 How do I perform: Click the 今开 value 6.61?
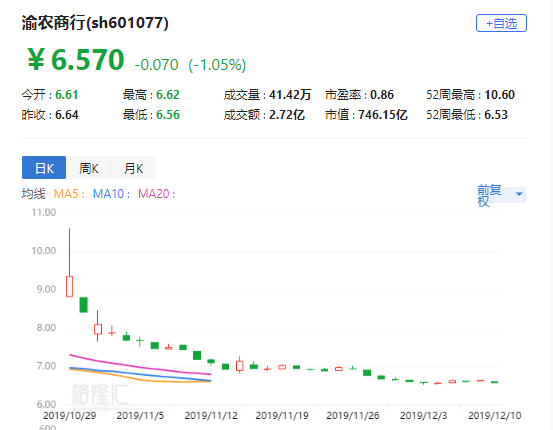(x=67, y=95)
